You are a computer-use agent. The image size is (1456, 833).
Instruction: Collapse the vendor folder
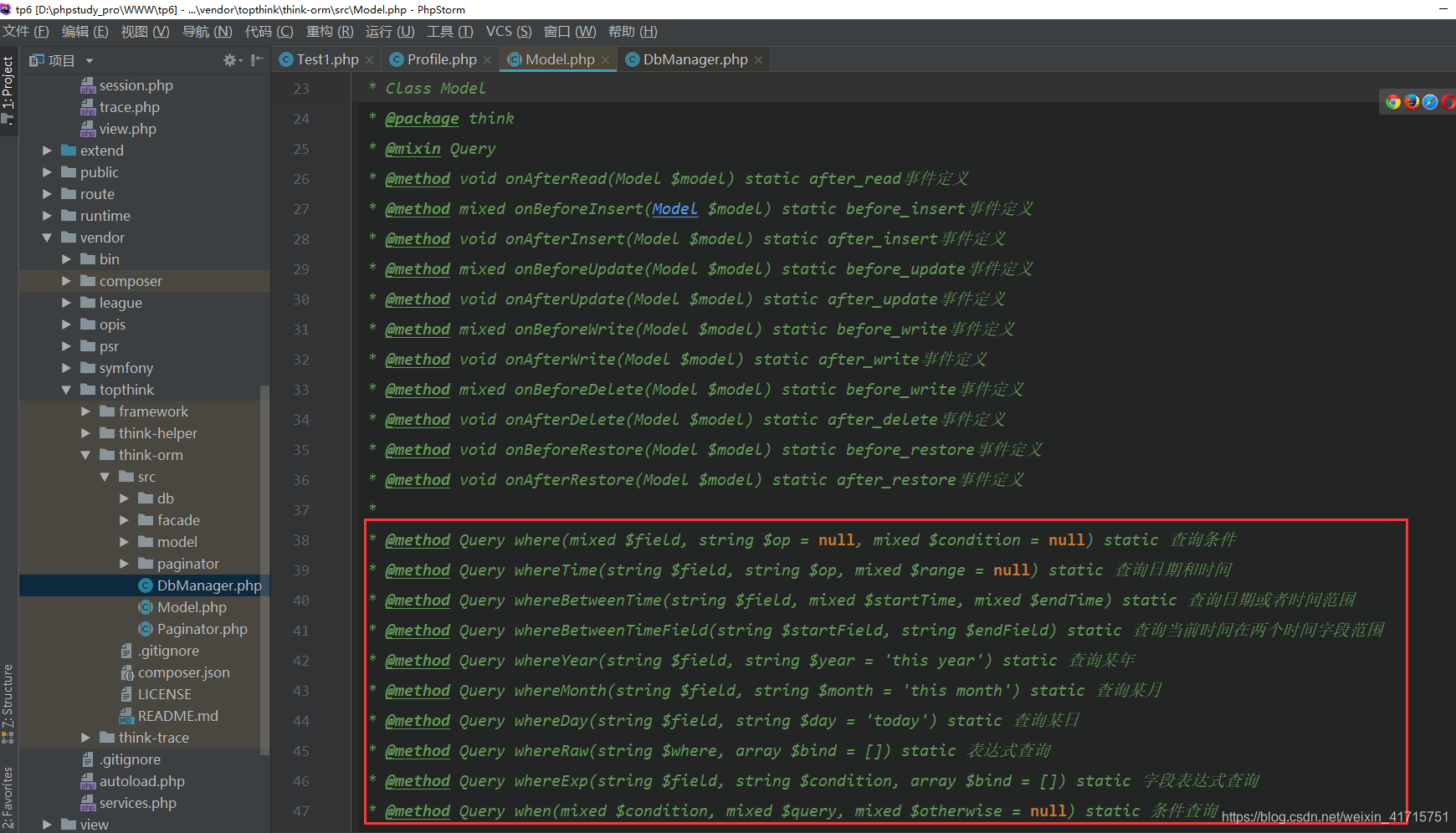(x=48, y=237)
